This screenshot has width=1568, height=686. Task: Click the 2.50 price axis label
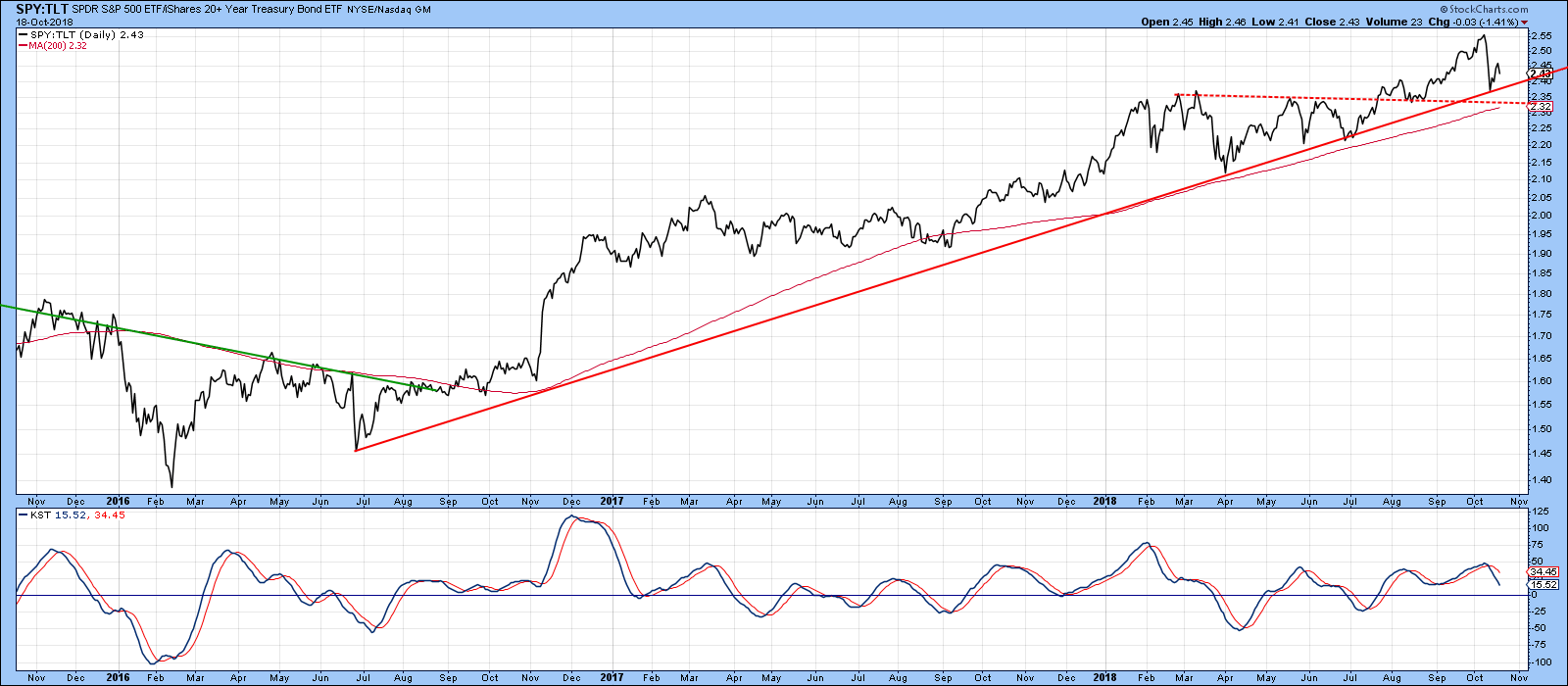coord(1540,50)
